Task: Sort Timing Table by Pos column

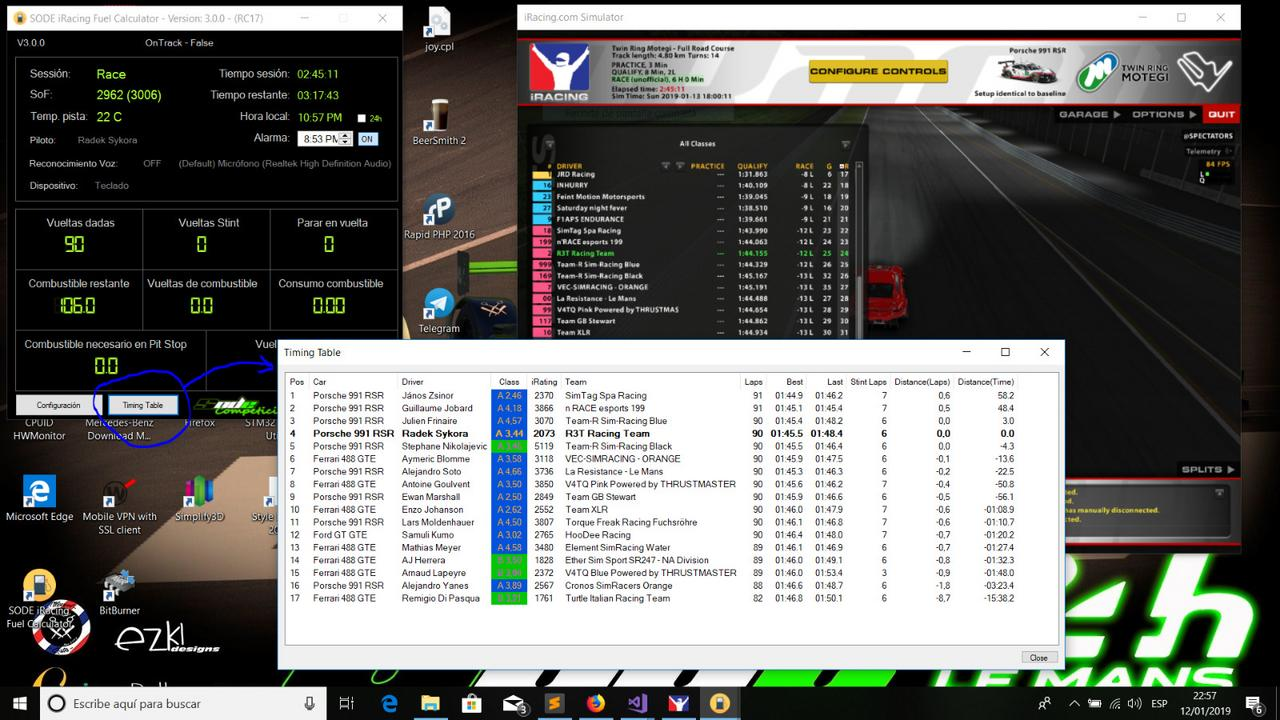Action: click(x=297, y=382)
